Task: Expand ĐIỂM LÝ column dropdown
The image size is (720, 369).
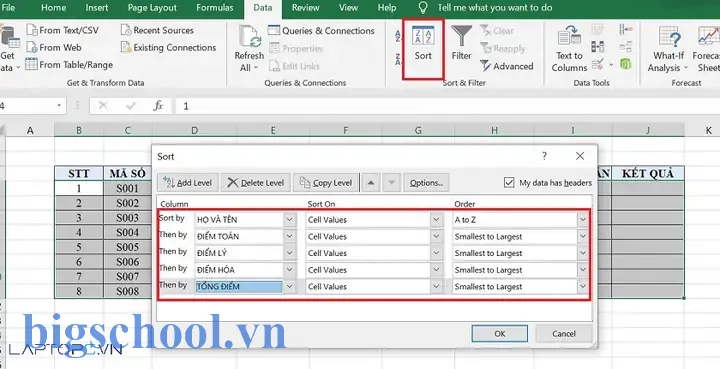Action: (289, 253)
